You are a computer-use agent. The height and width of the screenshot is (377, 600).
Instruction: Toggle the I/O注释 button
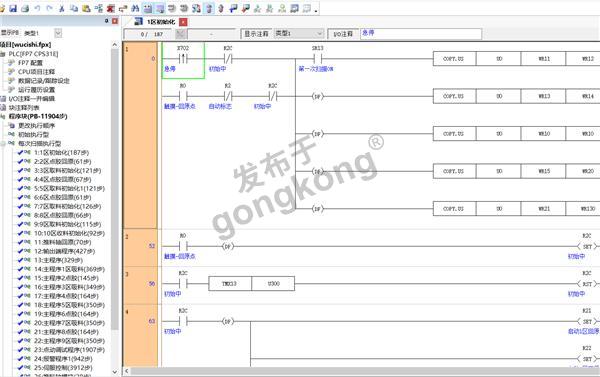(x=343, y=34)
